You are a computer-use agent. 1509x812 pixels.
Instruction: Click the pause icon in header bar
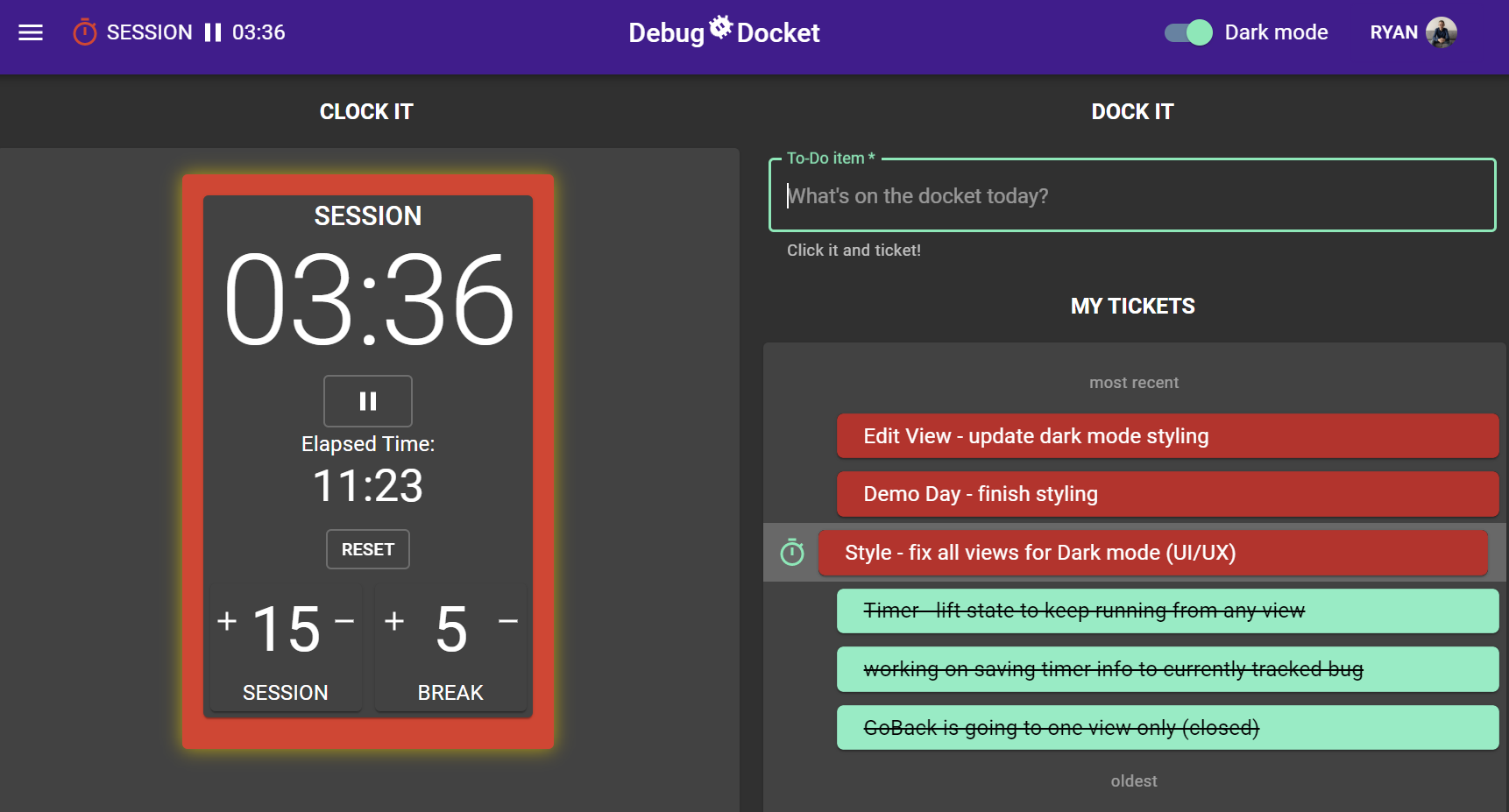pos(212,32)
